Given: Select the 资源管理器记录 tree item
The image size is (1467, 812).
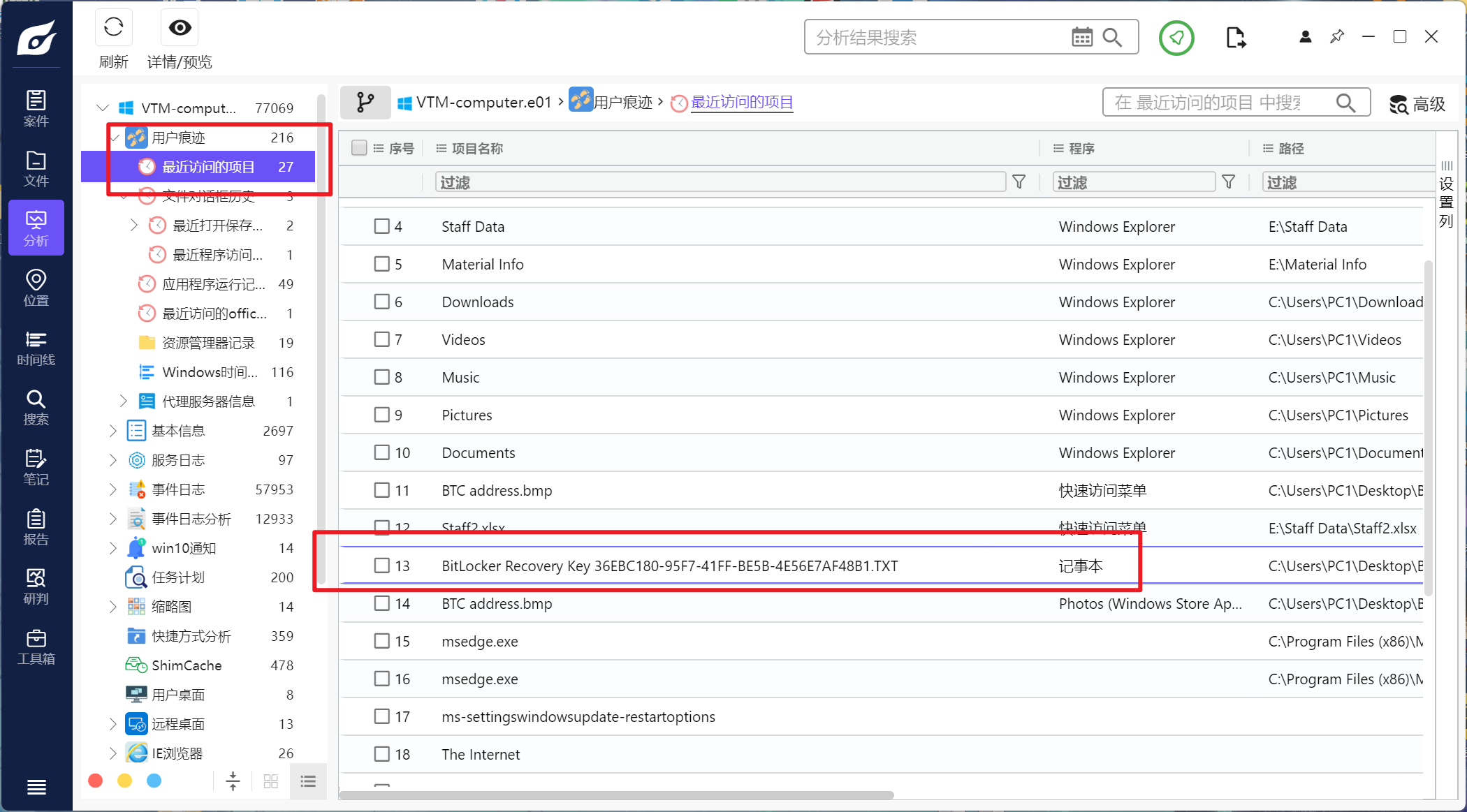Looking at the screenshot, I should [x=208, y=343].
